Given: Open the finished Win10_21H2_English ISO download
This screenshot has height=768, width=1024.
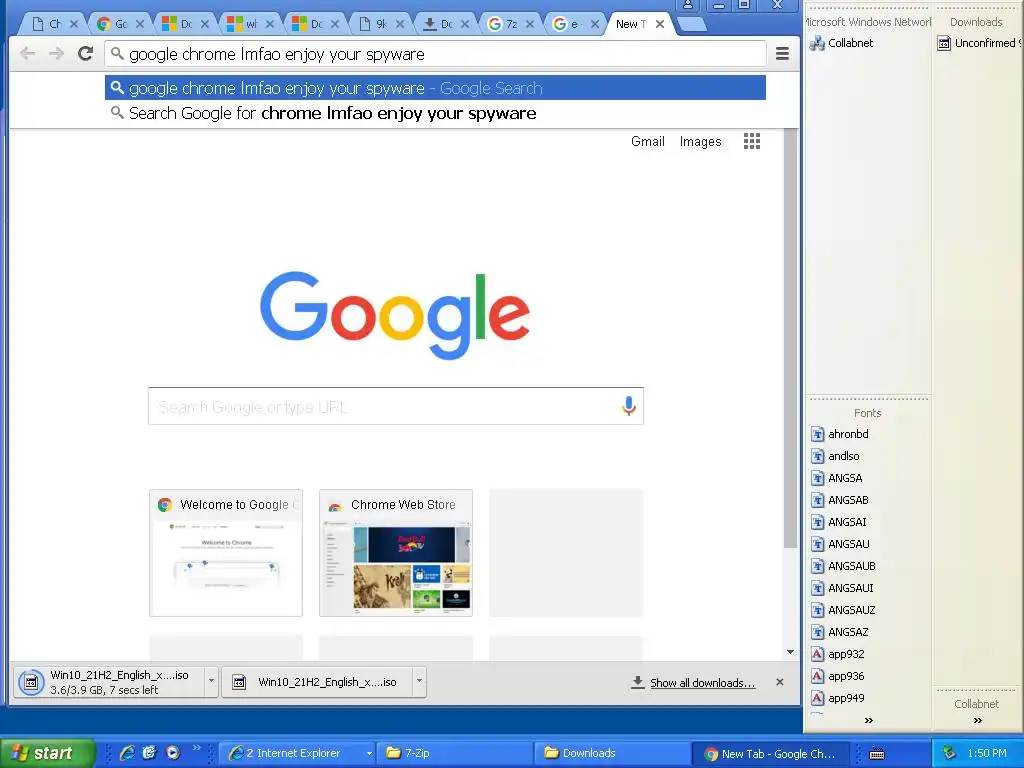Looking at the screenshot, I should point(317,682).
